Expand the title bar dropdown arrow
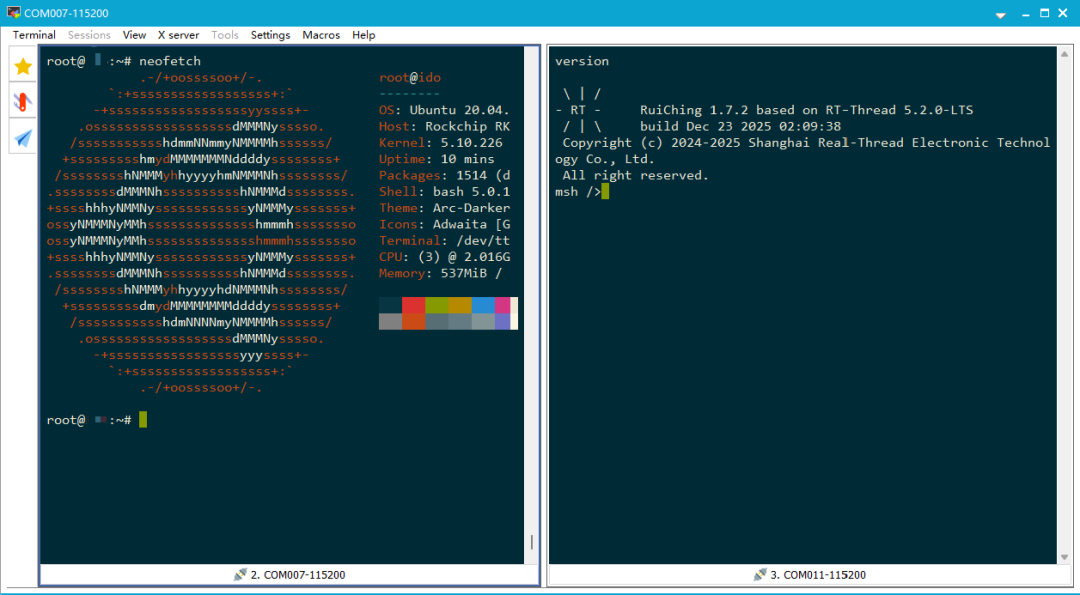Image resolution: width=1080 pixels, height=595 pixels. (x=1000, y=14)
